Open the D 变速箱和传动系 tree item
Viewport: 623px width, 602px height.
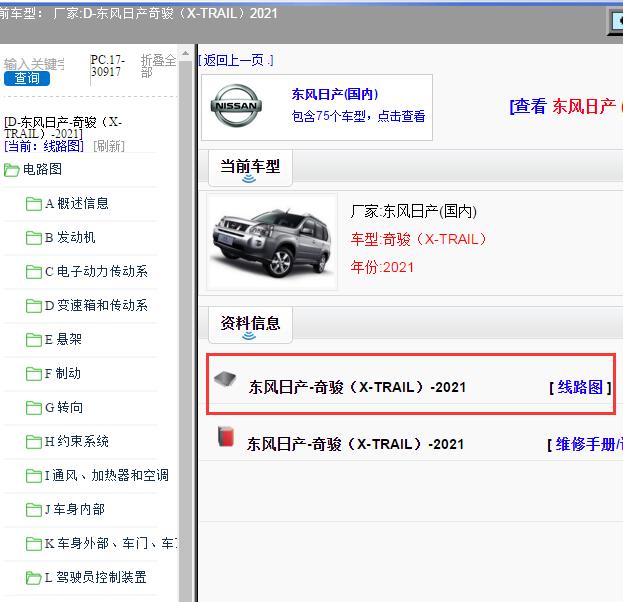(x=96, y=306)
